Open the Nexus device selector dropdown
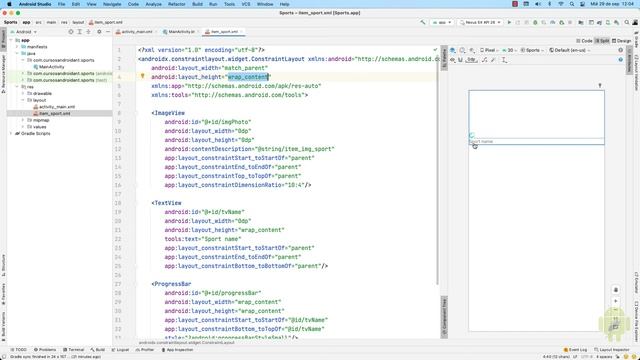This screenshot has width=640, height=360. click(x=480, y=22)
